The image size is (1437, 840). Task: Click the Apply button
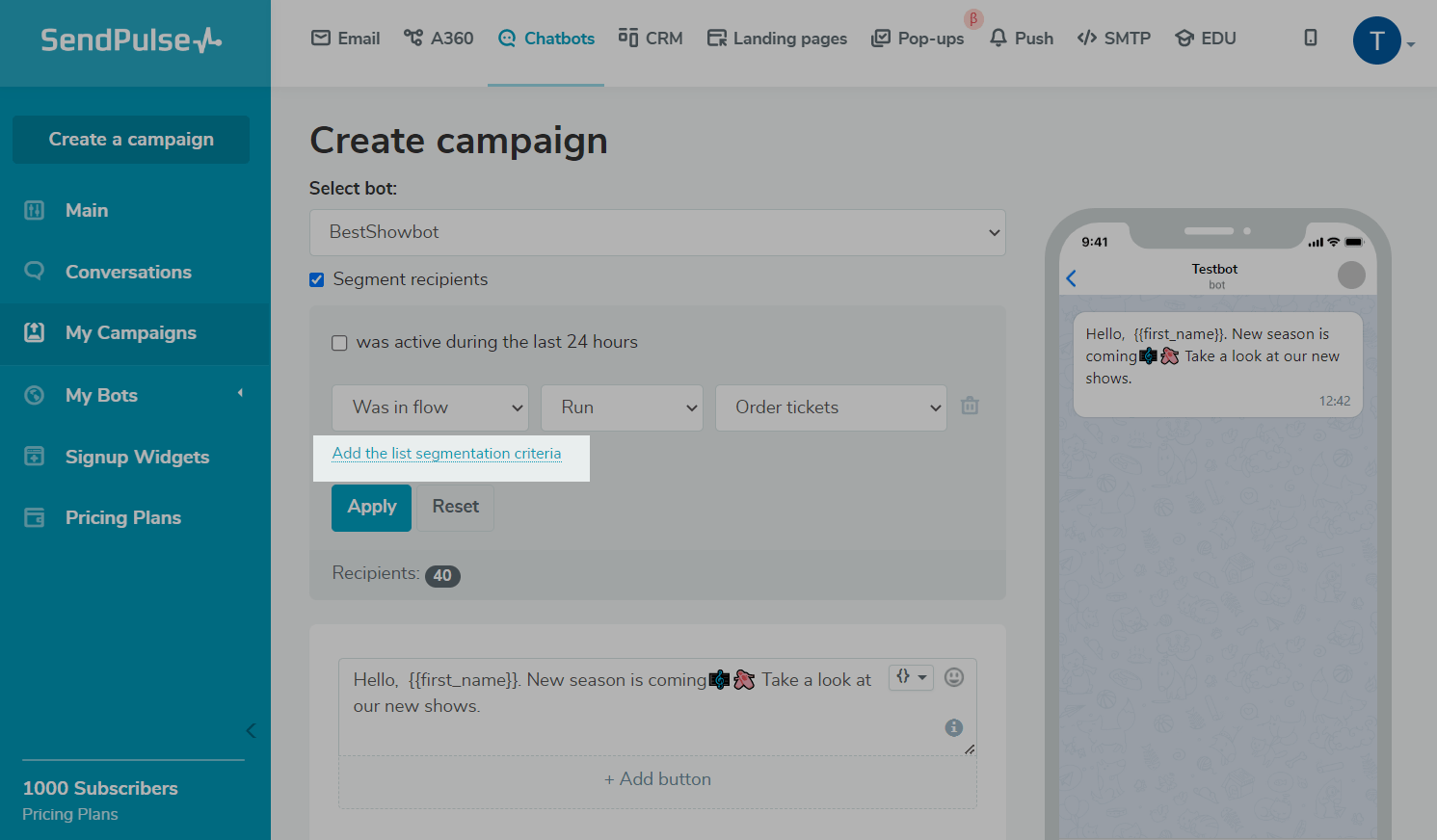(371, 508)
